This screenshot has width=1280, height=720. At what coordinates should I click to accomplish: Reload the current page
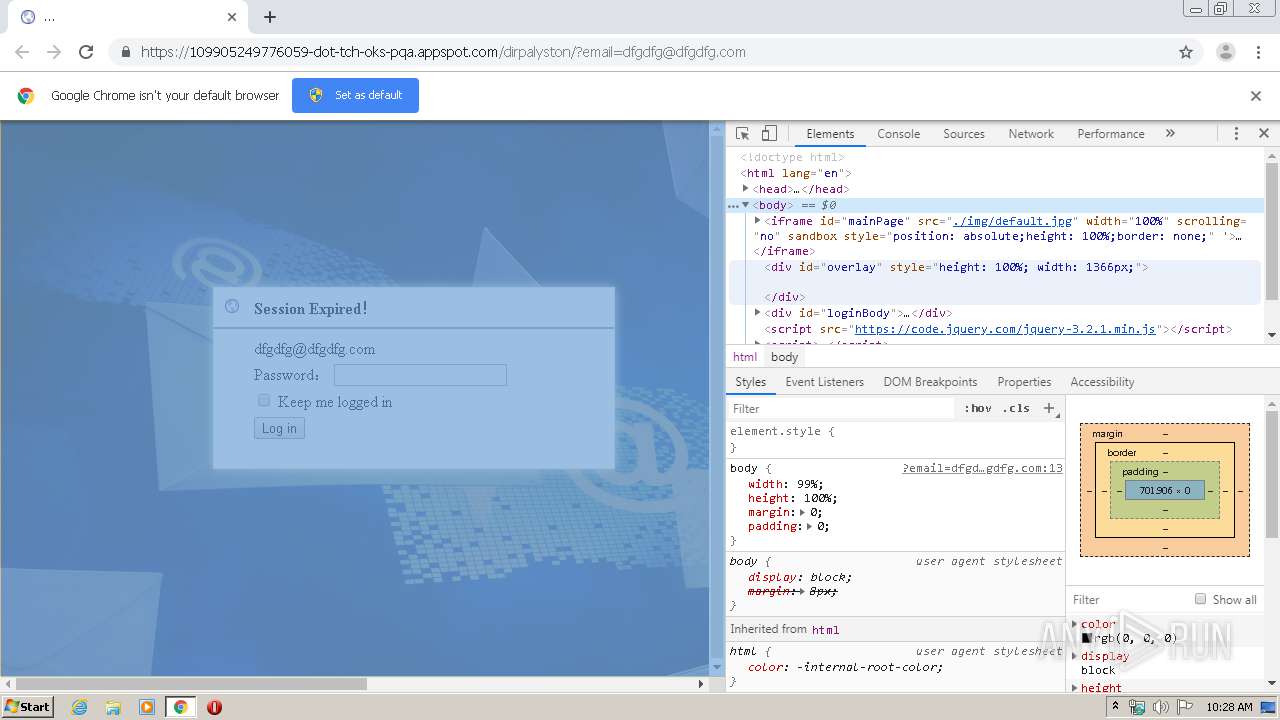(86, 52)
